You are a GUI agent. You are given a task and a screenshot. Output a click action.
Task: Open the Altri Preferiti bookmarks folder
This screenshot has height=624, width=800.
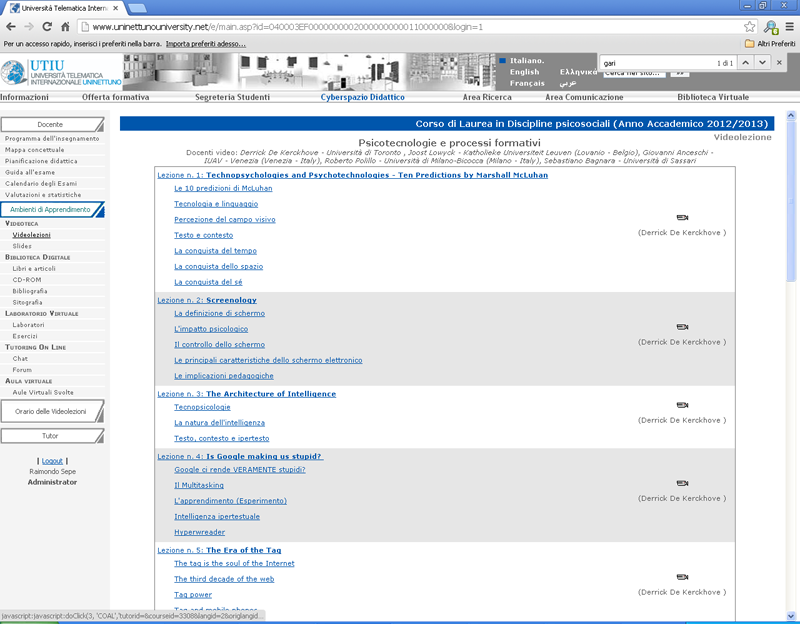(769, 44)
